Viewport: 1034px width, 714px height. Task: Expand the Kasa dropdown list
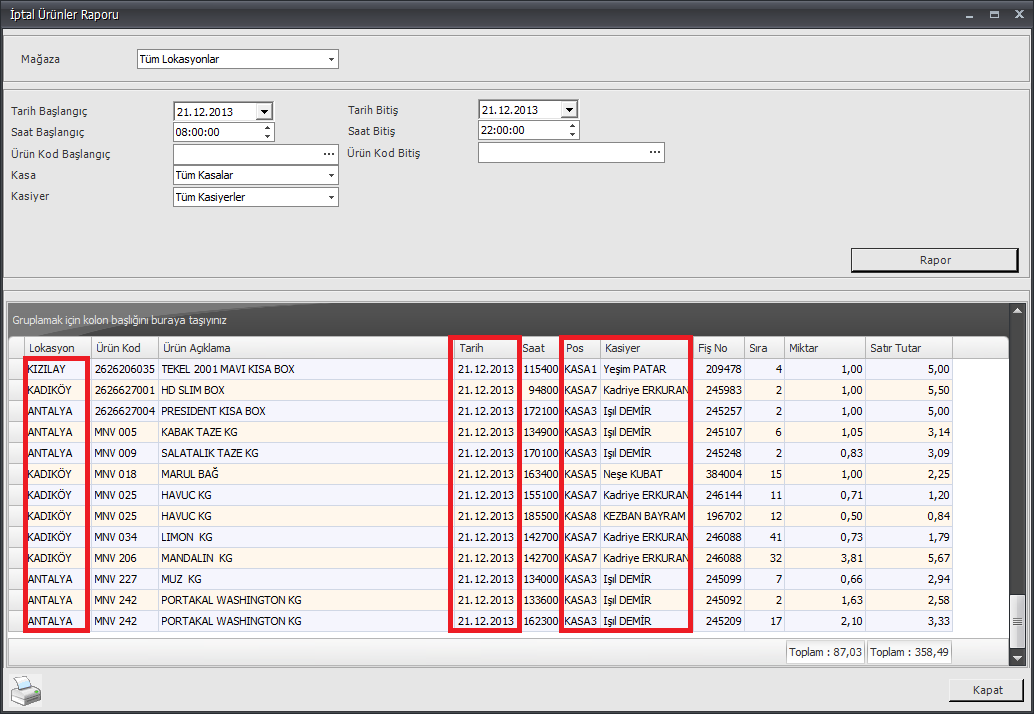tap(330, 176)
